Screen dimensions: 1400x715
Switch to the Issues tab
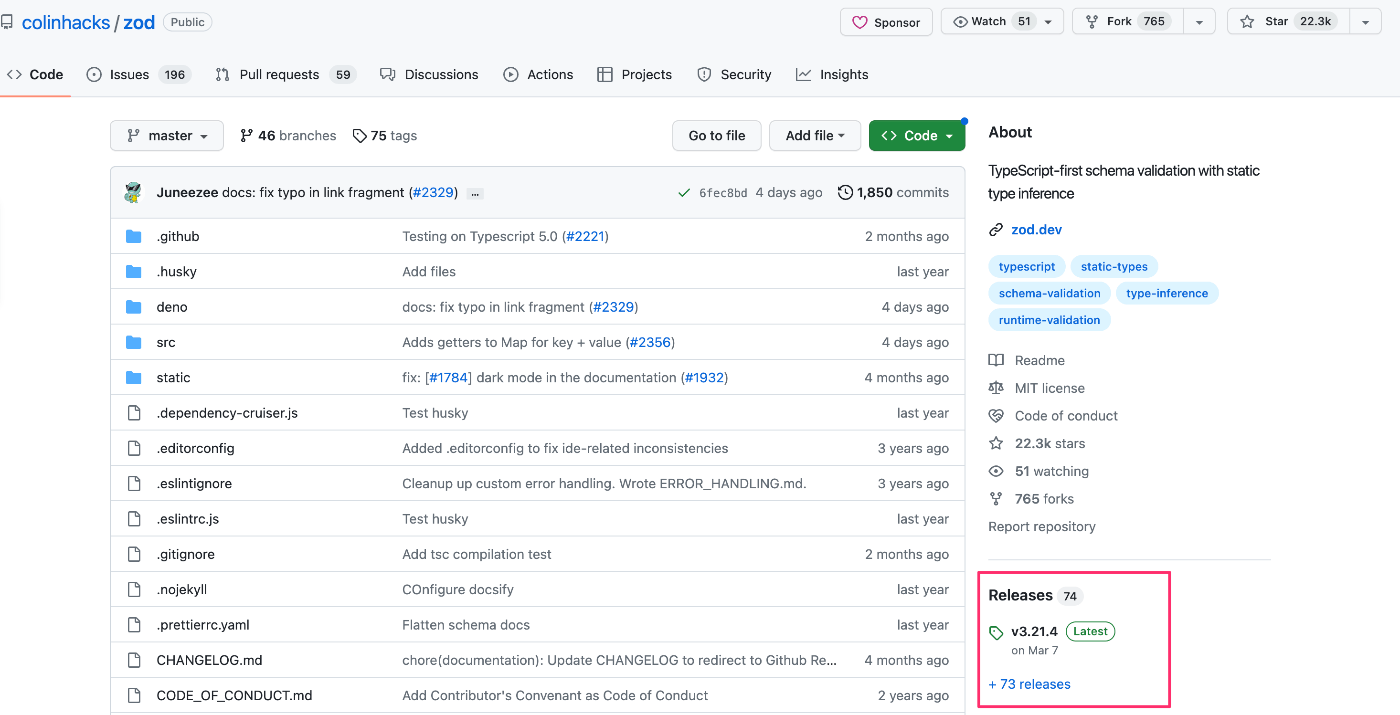pos(139,75)
